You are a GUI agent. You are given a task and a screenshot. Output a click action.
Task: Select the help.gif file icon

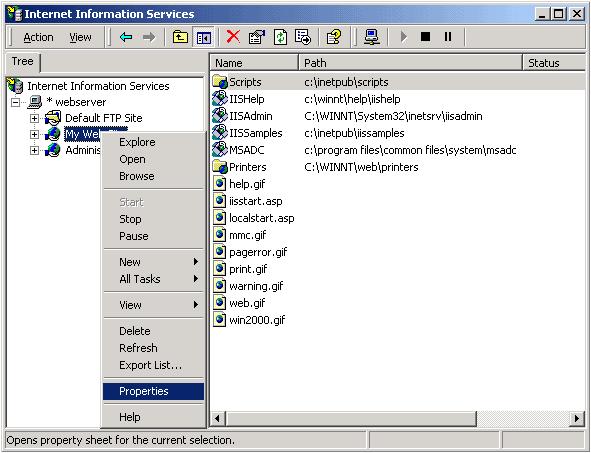point(219,184)
